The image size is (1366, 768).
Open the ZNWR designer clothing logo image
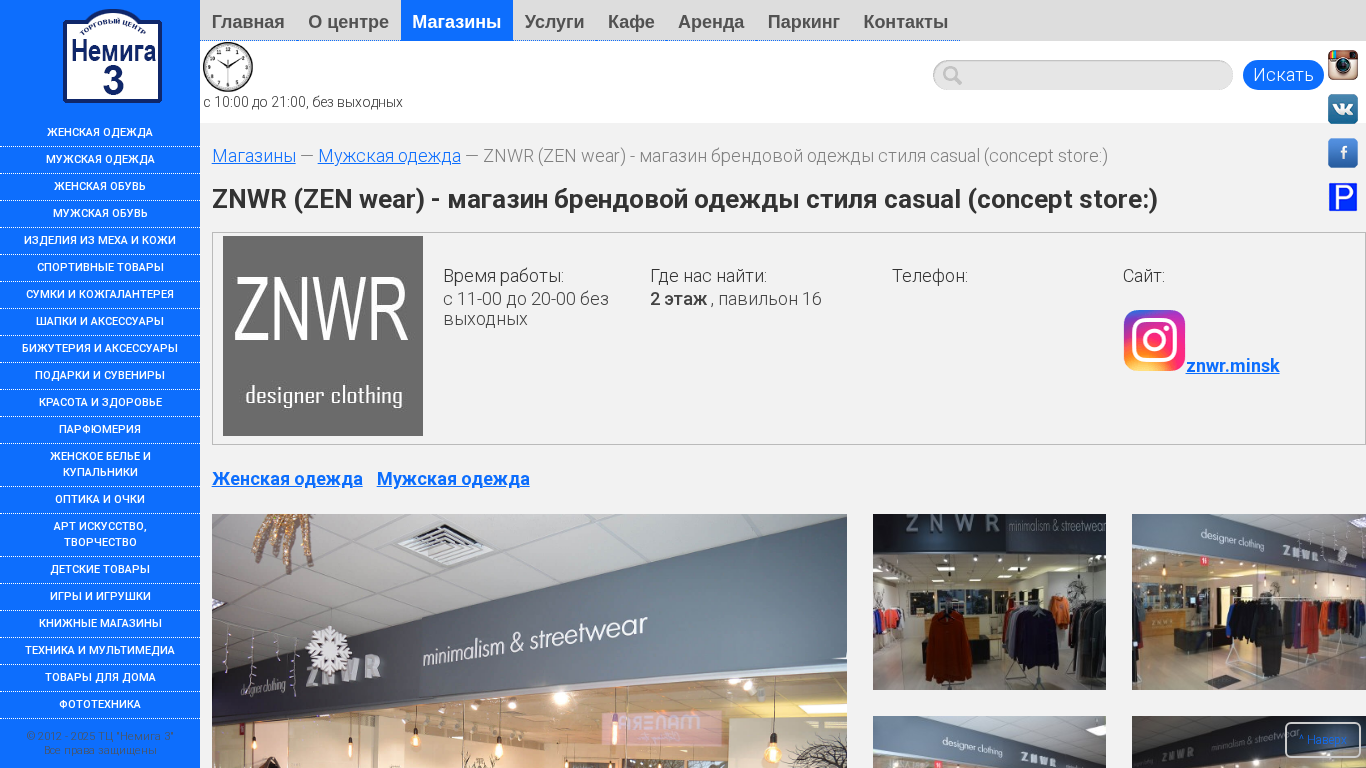(323, 336)
